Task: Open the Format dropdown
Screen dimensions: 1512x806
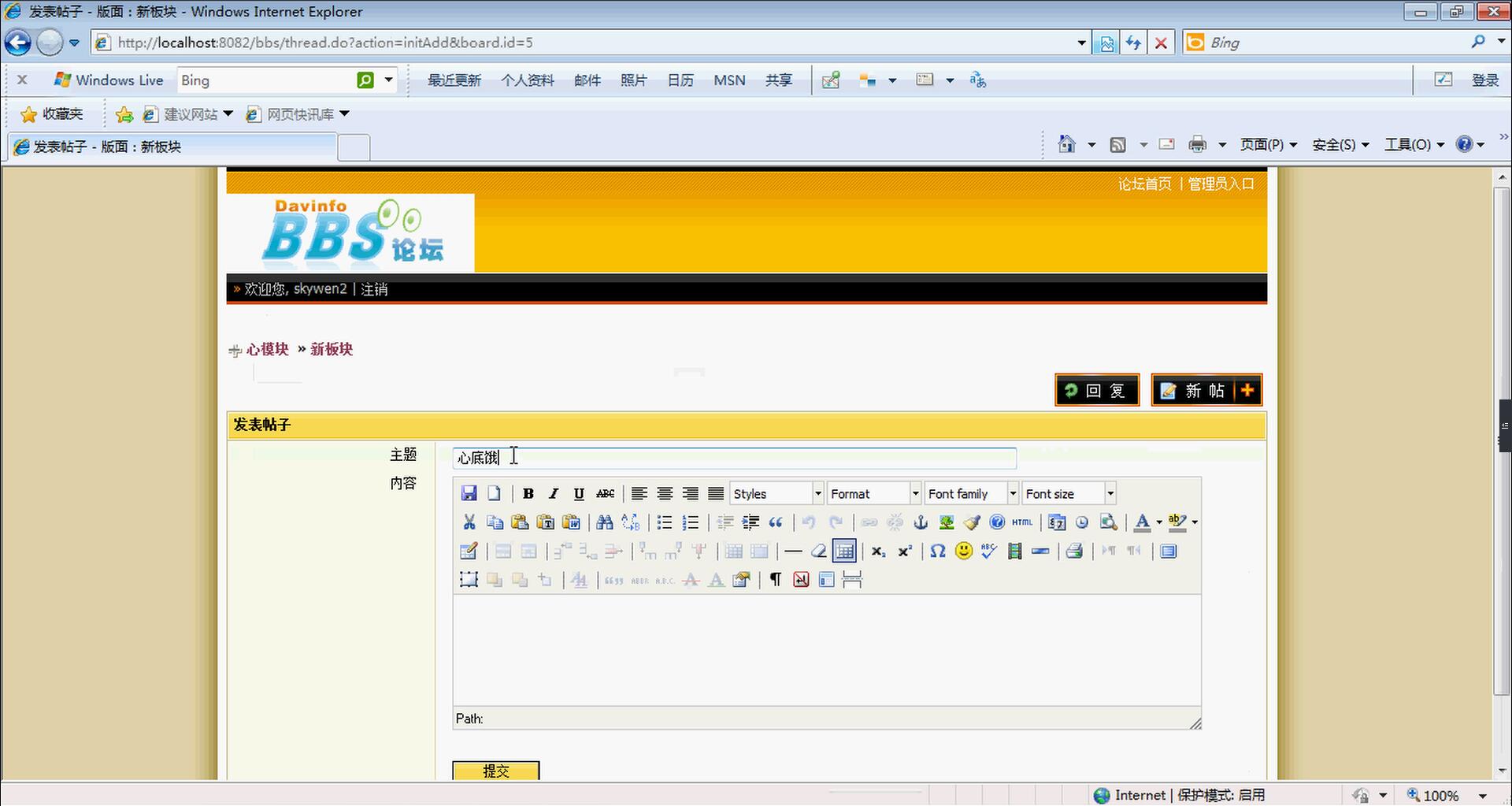Action: pyautogui.click(x=874, y=493)
